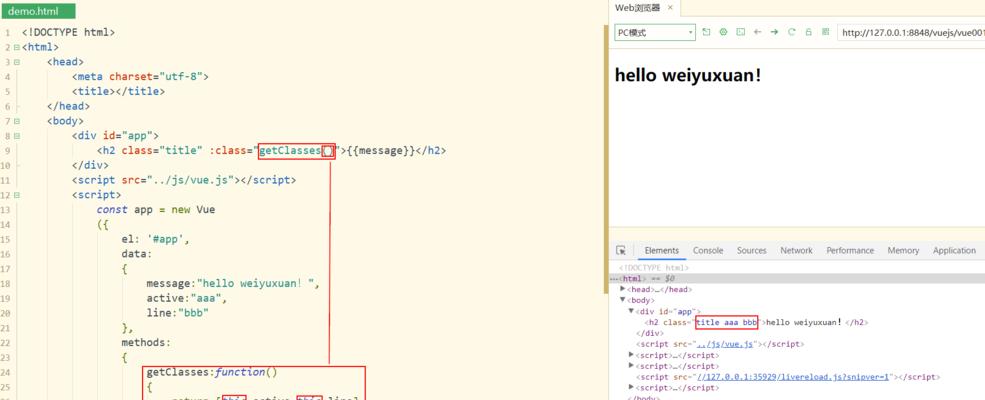
Task: Click el: '#app' on line 15
Action: (x=155, y=239)
